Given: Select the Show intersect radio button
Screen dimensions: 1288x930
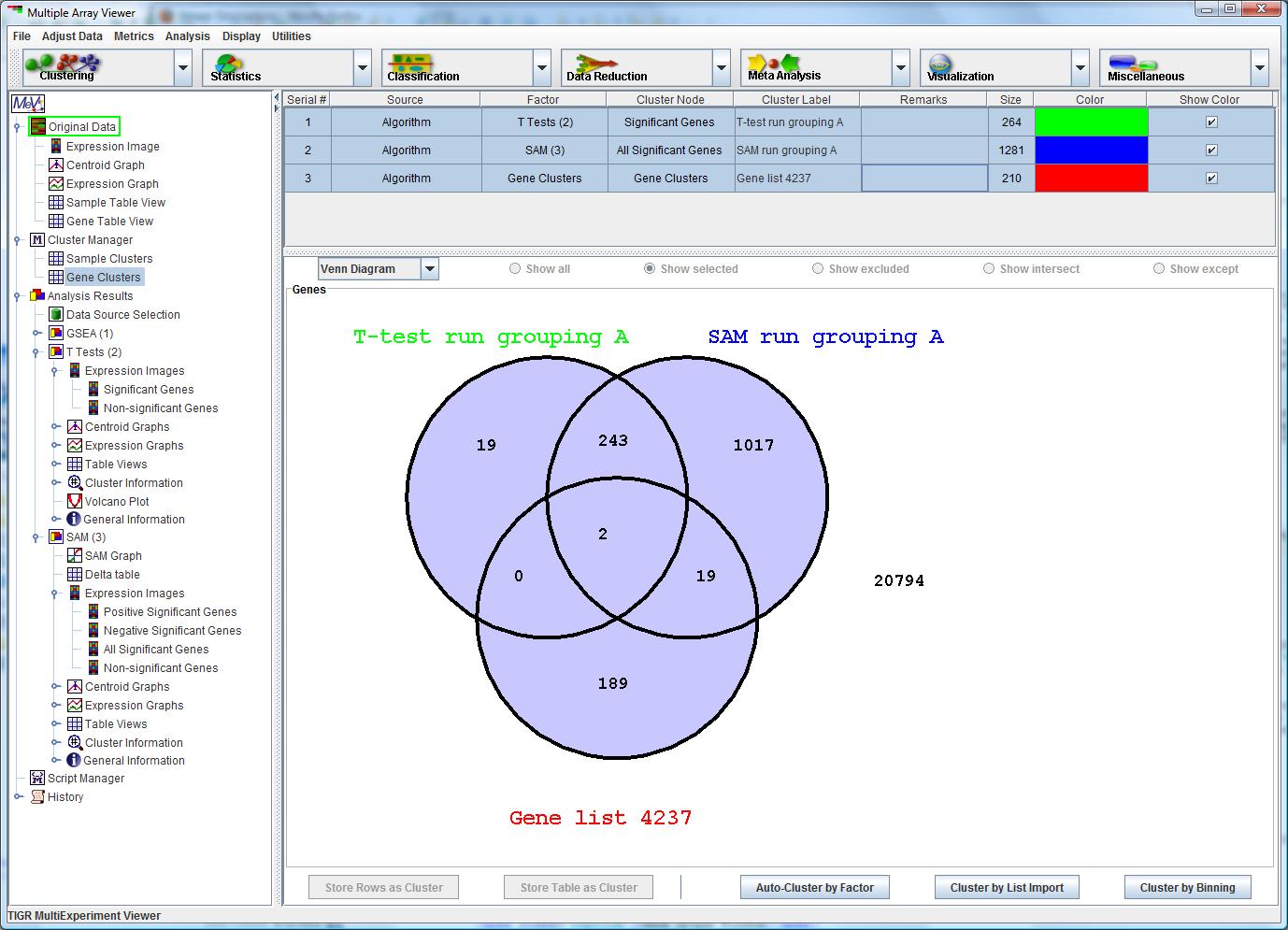Looking at the screenshot, I should click(989, 269).
